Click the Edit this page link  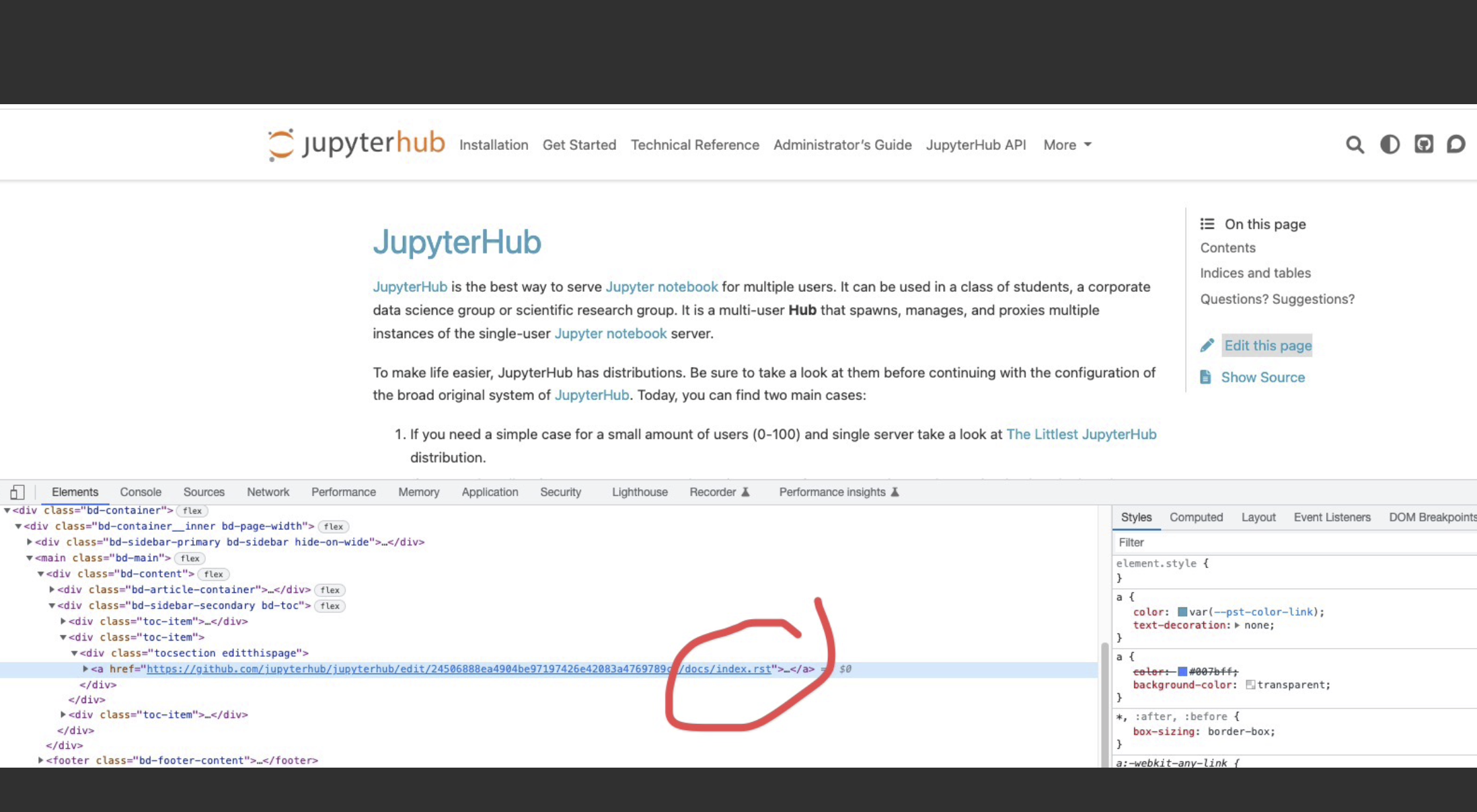pos(1267,345)
